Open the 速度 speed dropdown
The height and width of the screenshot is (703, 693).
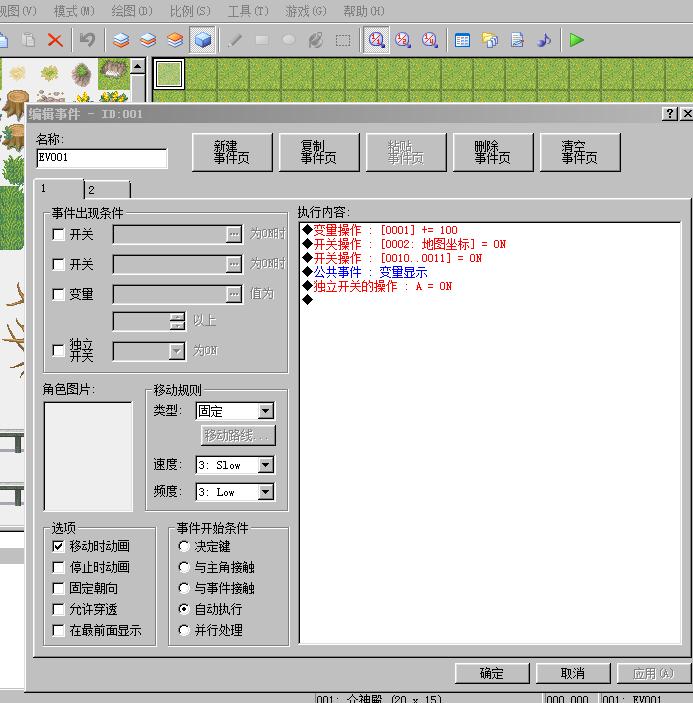(265, 465)
